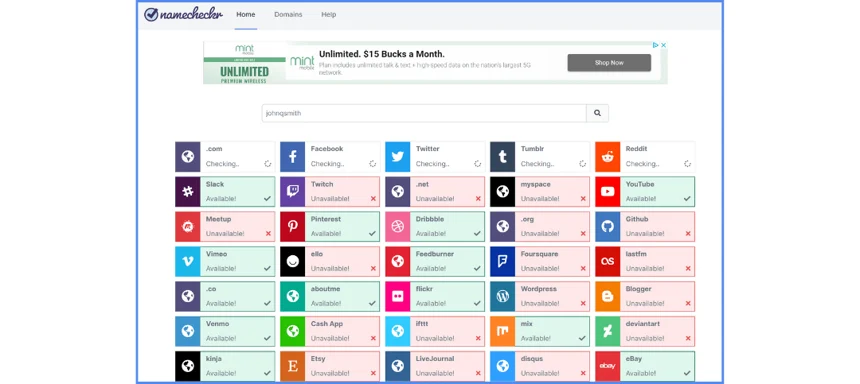Click the Cash App globe icon
The width and height of the screenshot is (860, 384).
coord(292,331)
